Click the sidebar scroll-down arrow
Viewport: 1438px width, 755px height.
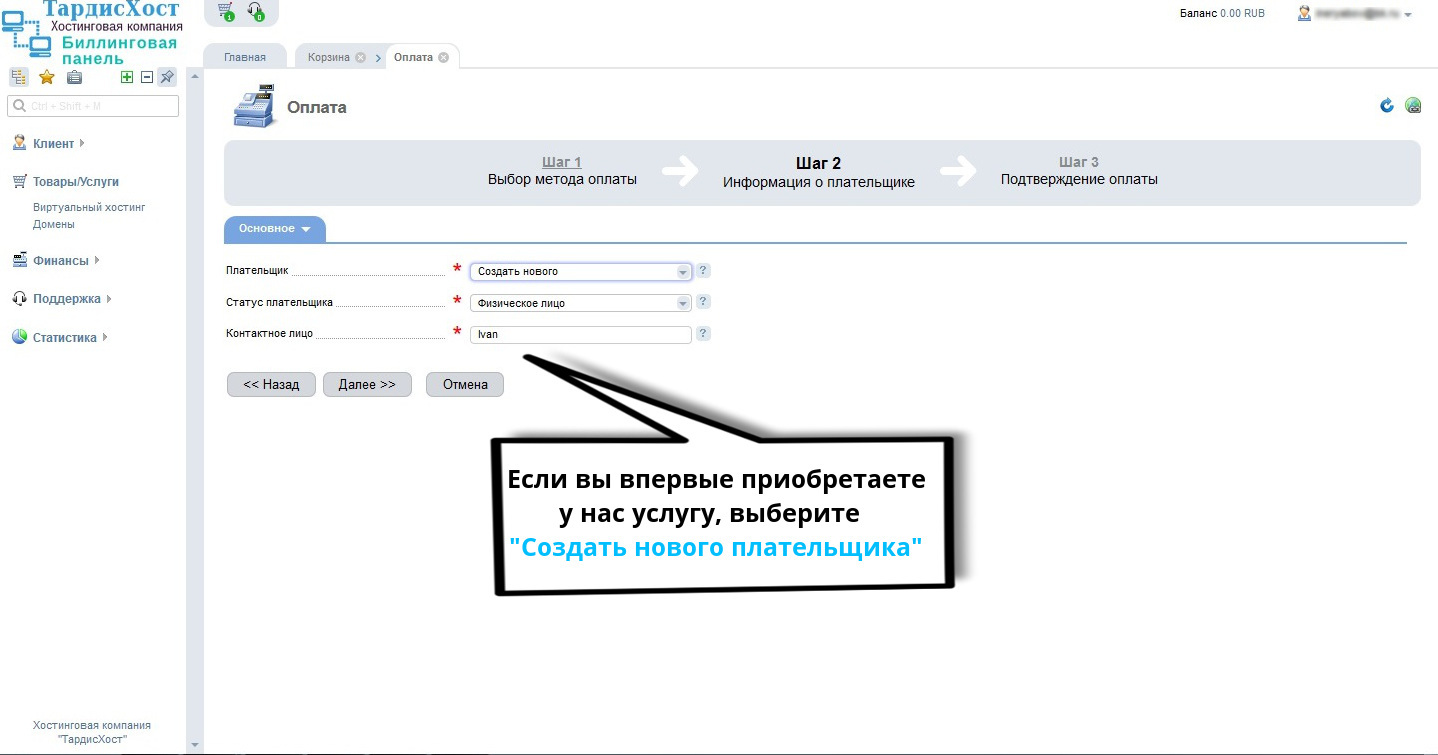tap(195, 745)
